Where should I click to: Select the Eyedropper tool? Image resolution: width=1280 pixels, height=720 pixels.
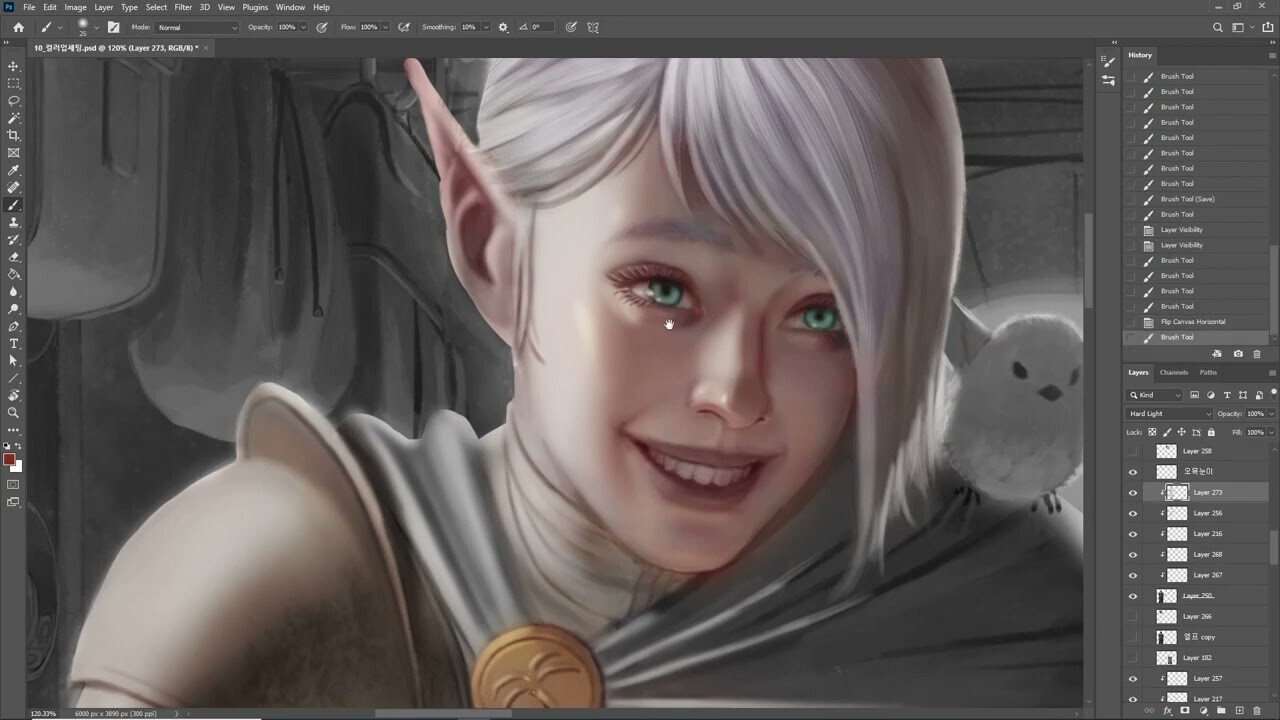pyautogui.click(x=14, y=170)
